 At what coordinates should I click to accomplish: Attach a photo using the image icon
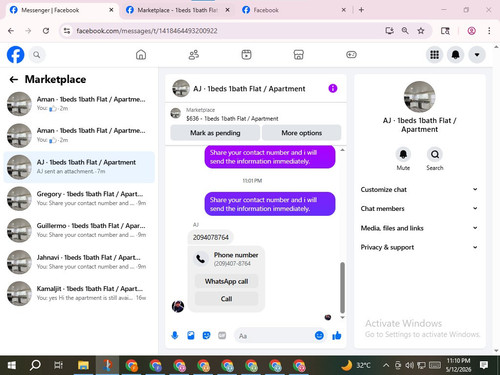191,335
